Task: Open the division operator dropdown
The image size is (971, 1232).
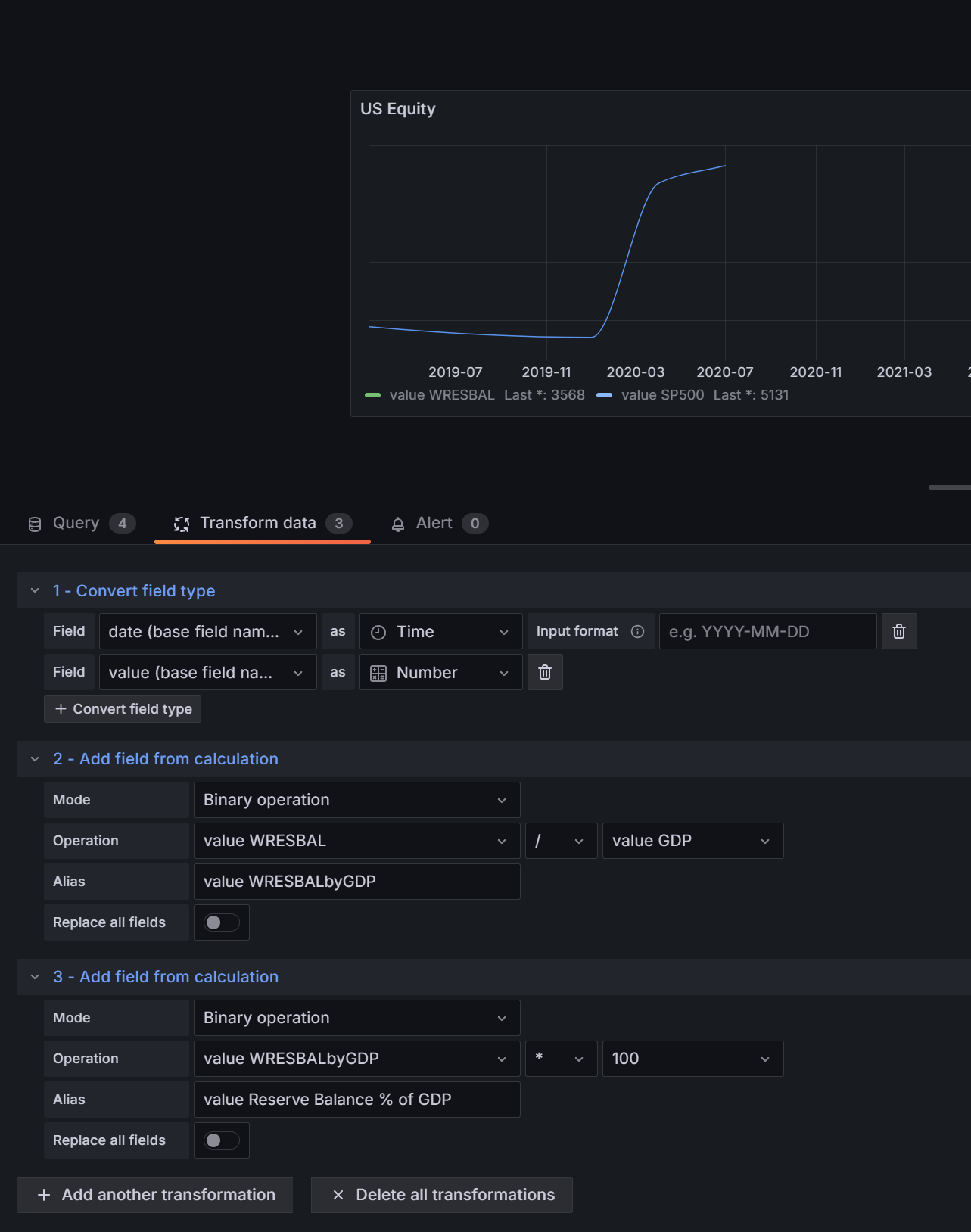Action: point(562,841)
